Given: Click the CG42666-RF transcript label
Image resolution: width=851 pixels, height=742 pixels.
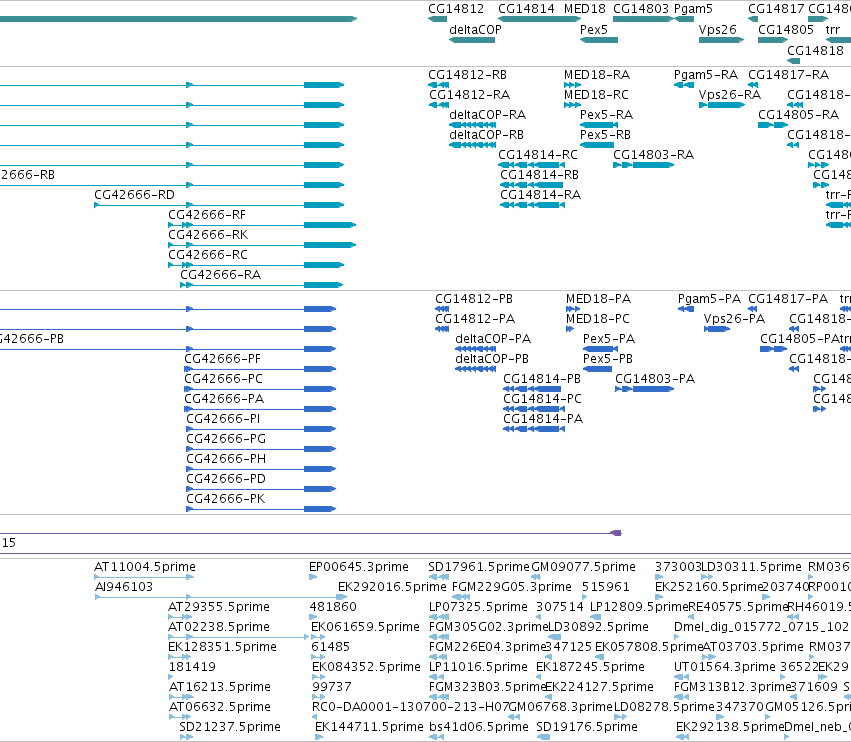Looking at the screenshot, I should 207,214.
